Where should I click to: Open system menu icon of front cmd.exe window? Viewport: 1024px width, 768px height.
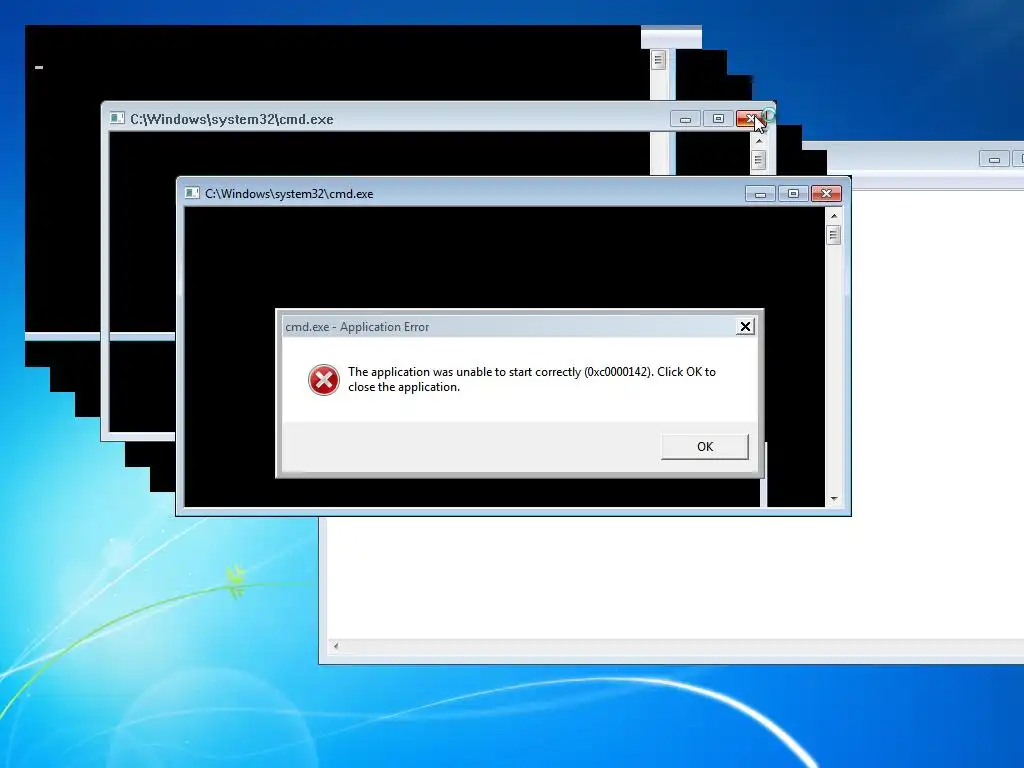click(192, 193)
